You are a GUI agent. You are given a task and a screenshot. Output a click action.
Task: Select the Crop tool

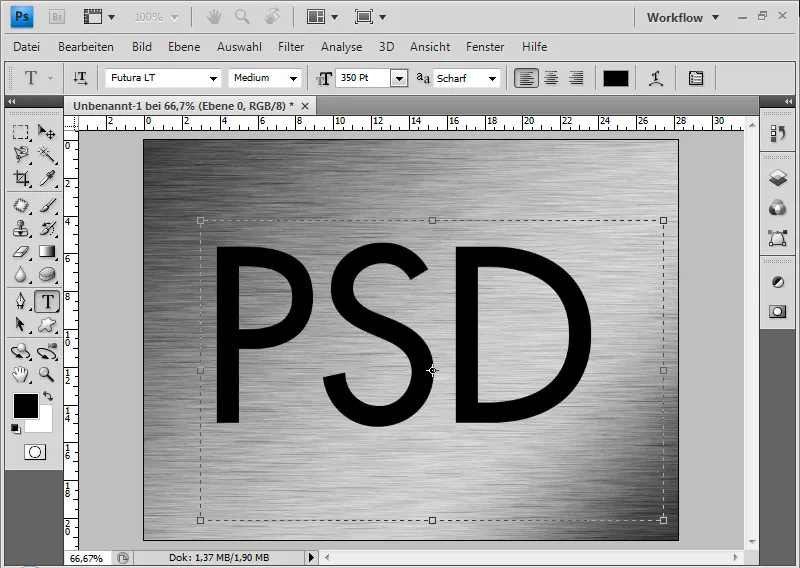pos(20,178)
